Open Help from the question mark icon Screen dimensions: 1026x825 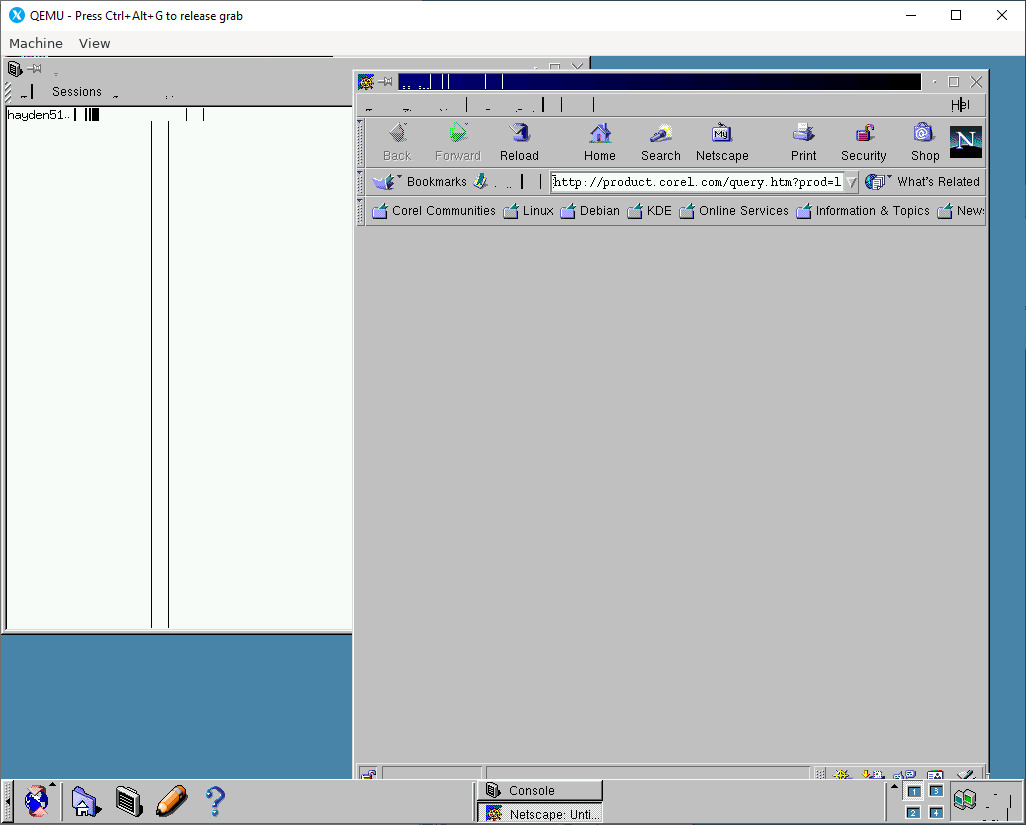pos(215,801)
